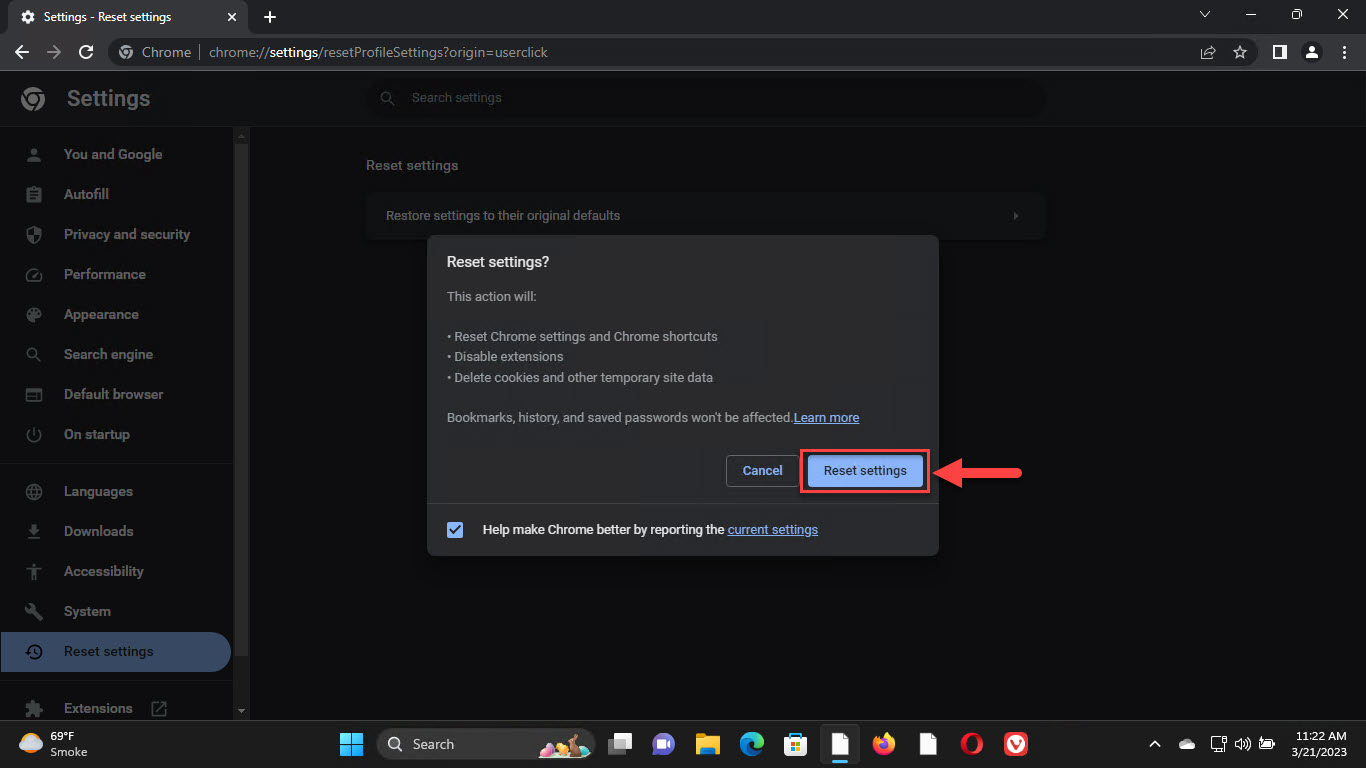Open On startup settings section
The image size is (1366, 768).
click(x=97, y=434)
